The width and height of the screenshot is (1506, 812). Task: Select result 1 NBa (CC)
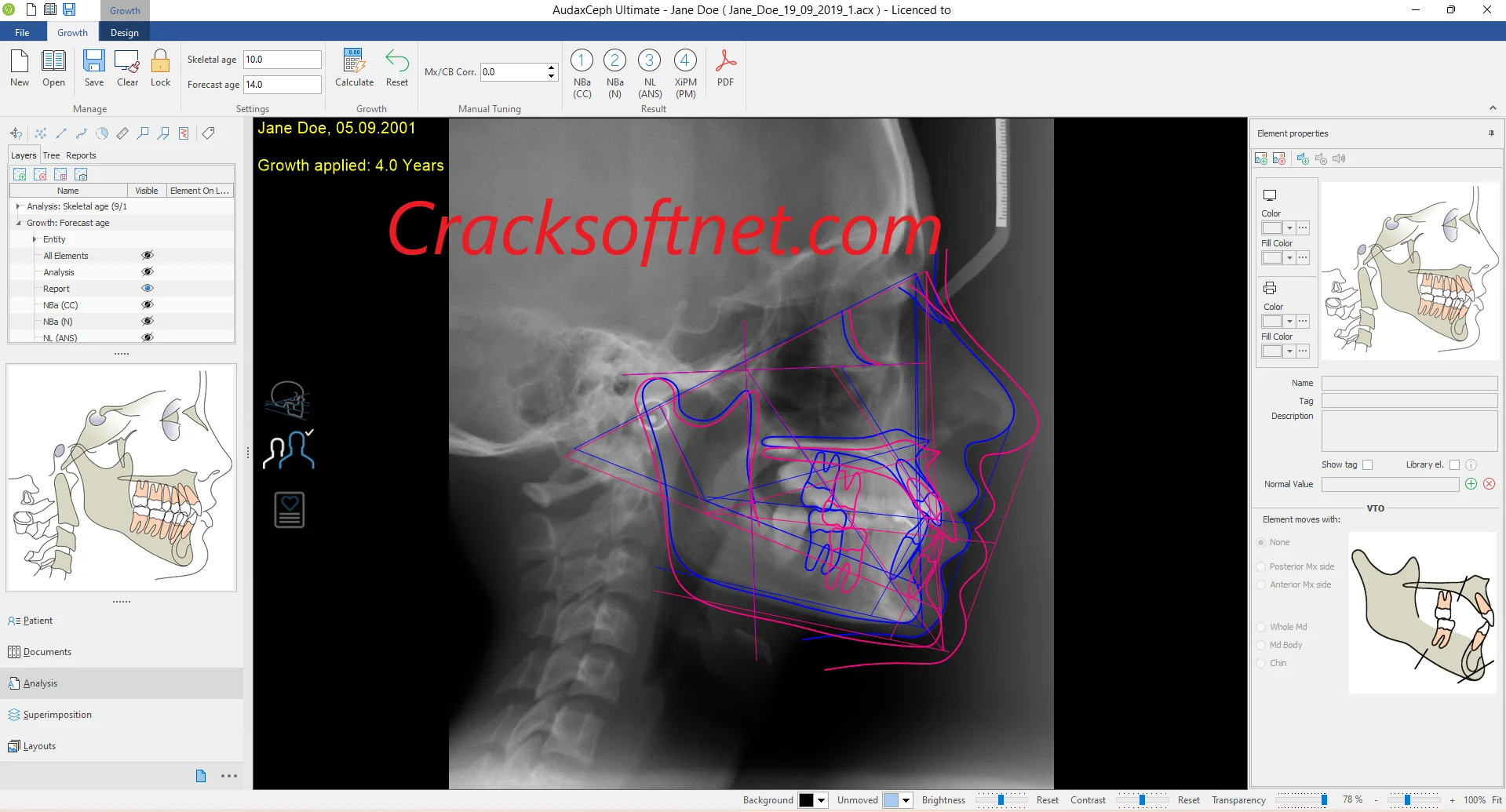coord(582,60)
